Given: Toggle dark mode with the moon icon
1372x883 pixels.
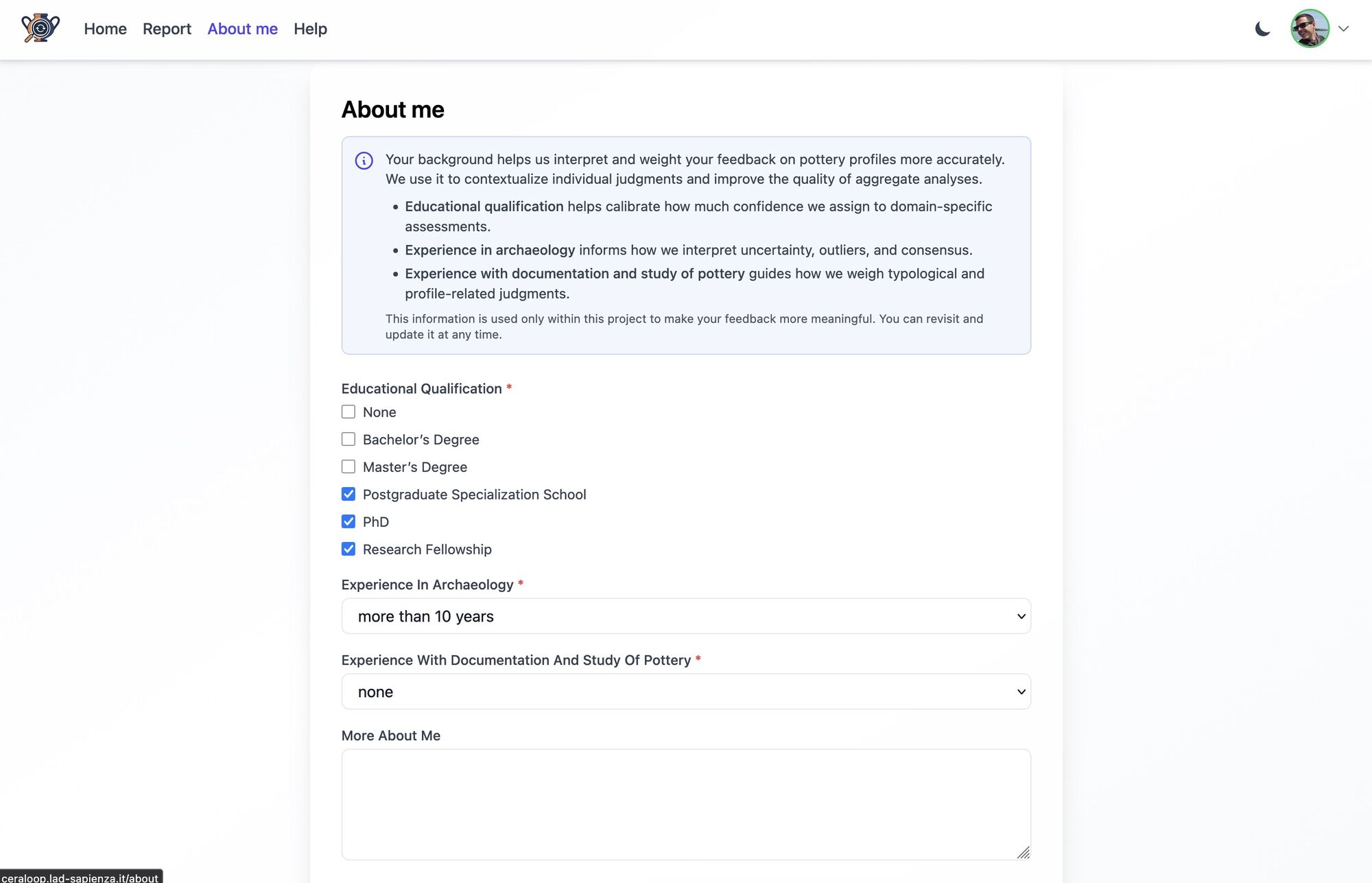Looking at the screenshot, I should [1264, 29].
